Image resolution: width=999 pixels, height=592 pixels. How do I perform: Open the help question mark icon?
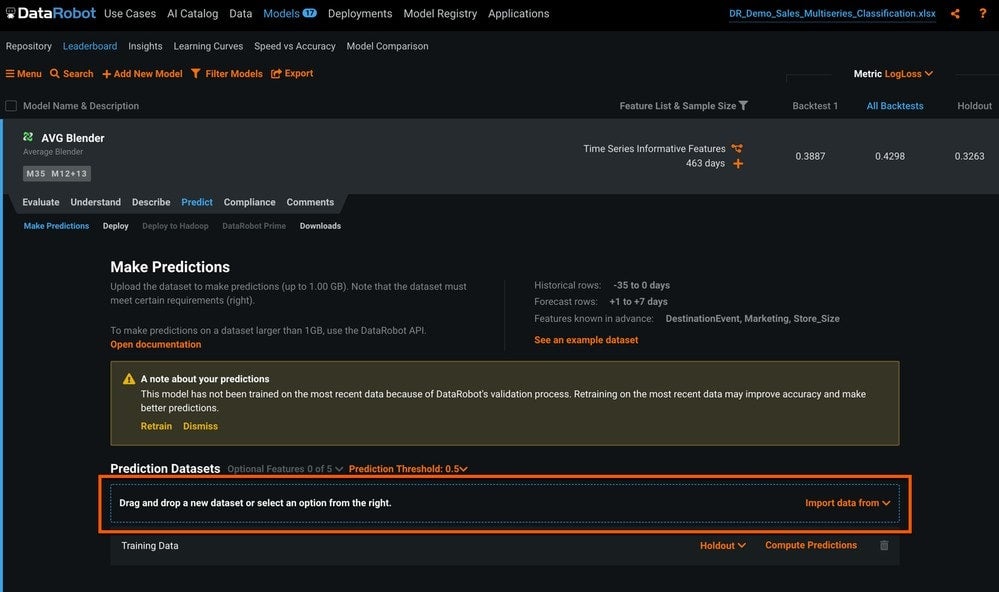tap(982, 13)
